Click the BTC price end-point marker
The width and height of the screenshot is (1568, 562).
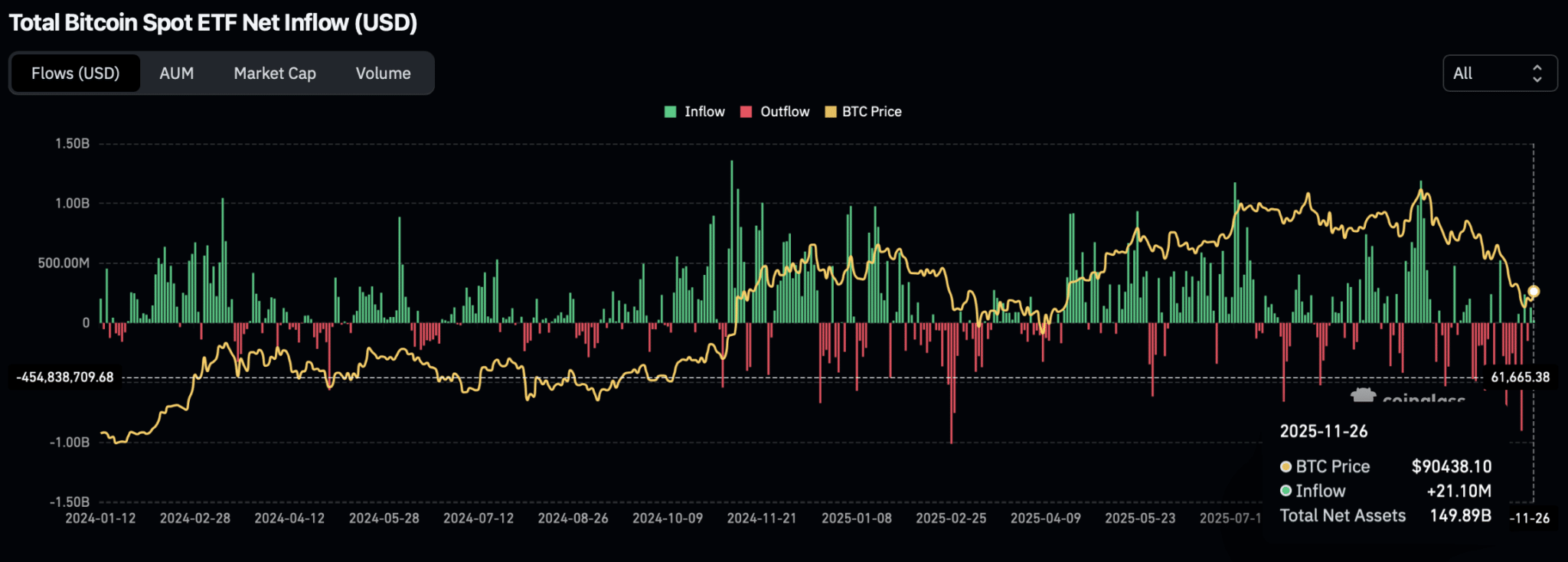(1534, 292)
